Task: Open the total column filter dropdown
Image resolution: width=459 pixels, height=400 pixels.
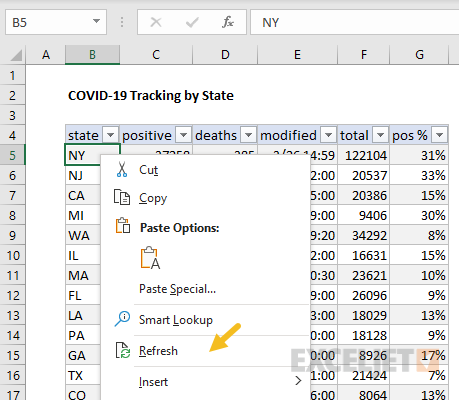Action: [380, 135]
